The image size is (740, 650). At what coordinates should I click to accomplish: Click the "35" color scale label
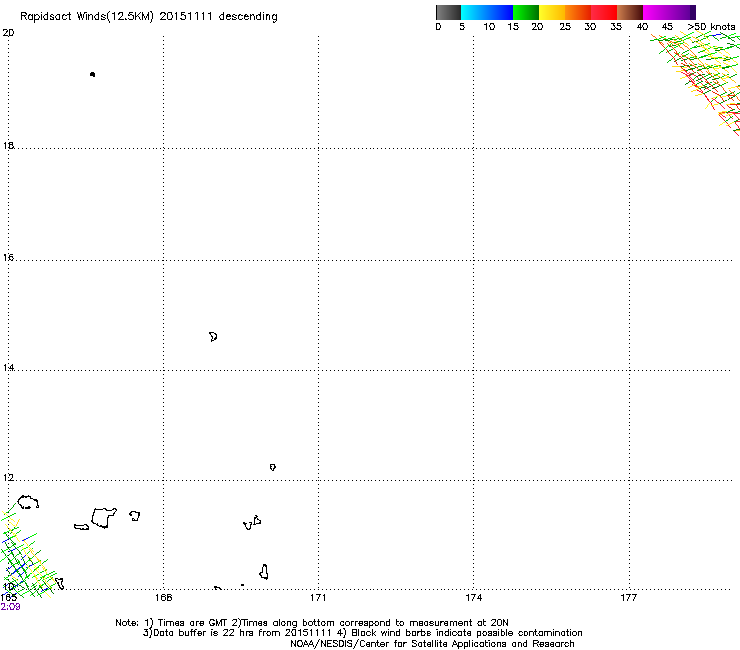pyautogui.click(x=616, y=27)
